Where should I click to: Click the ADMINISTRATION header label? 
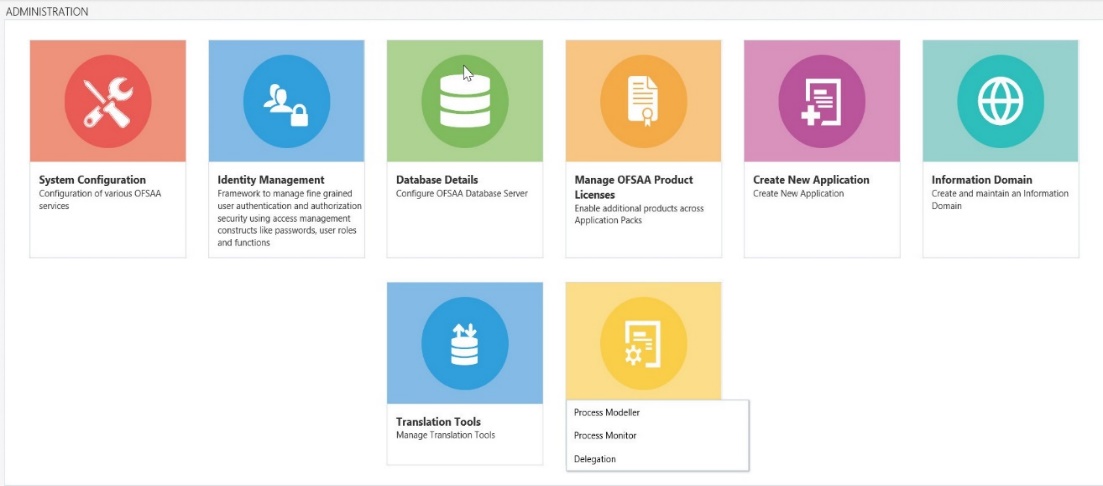pyautogui.click(x=47, y=12)
